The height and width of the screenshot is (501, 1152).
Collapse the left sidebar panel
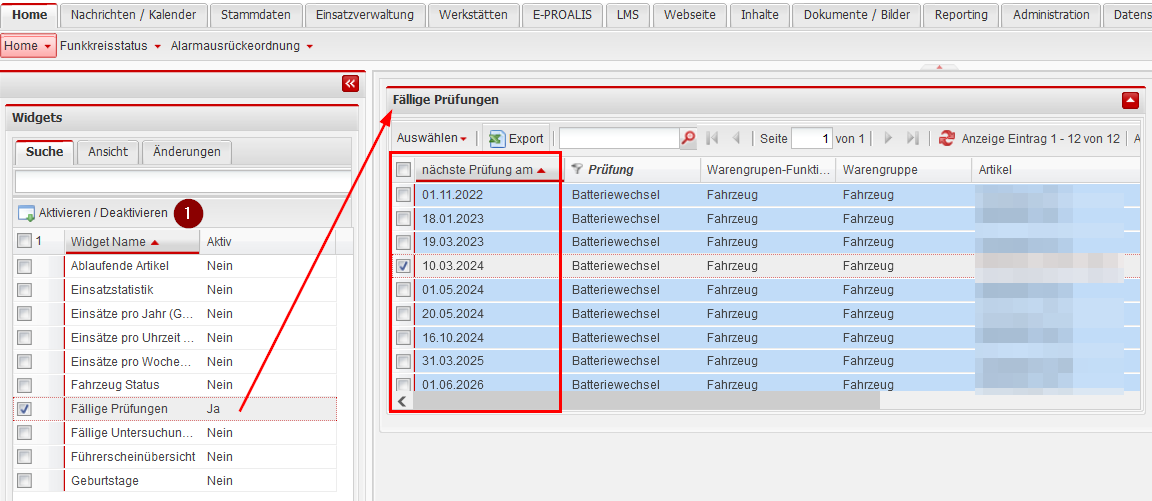tap(349, 84)
